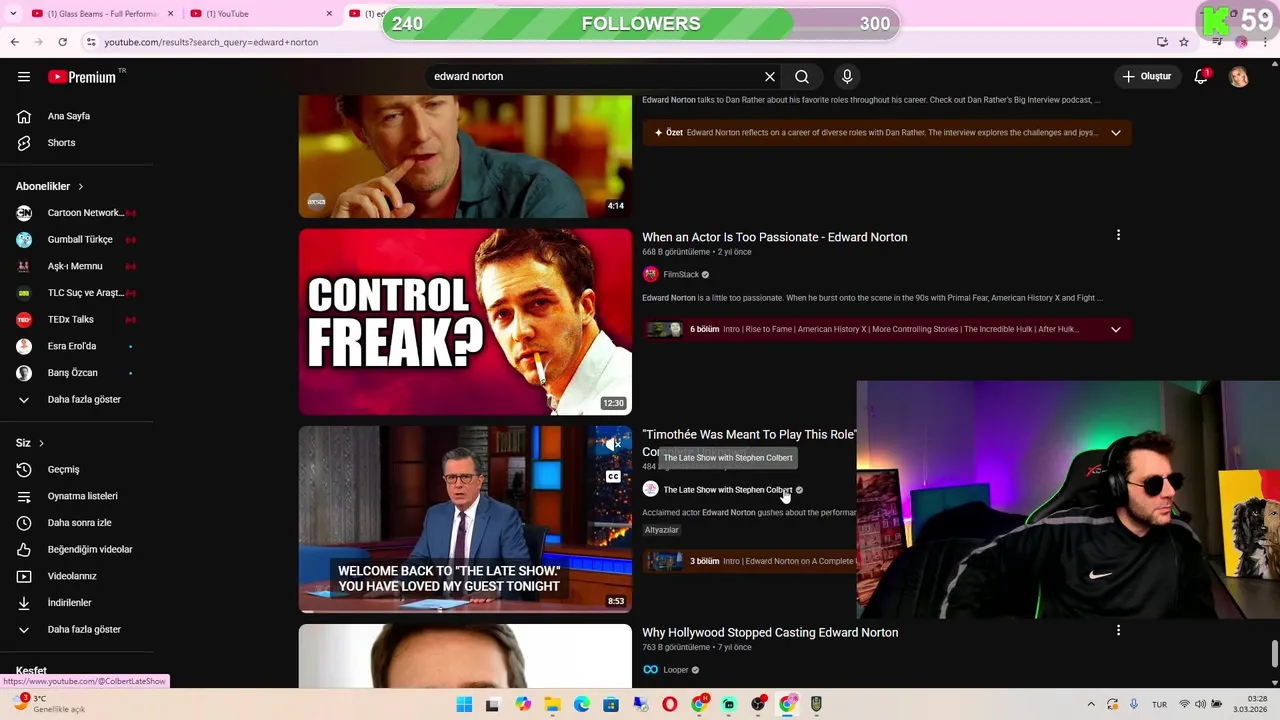Open Daha sonra izle list
Screen dimensions: 1280x720
coord(80,523)
